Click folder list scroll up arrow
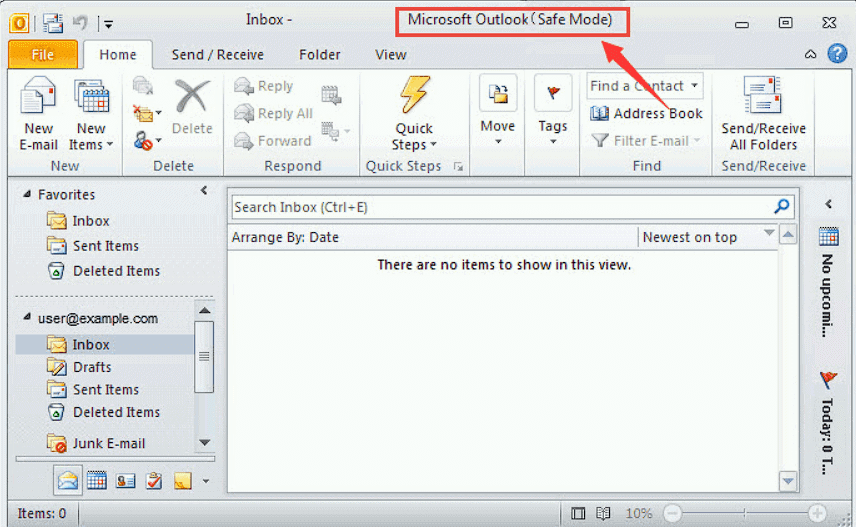The width and height of the screenshot is (856, 527). coord(205,310)
